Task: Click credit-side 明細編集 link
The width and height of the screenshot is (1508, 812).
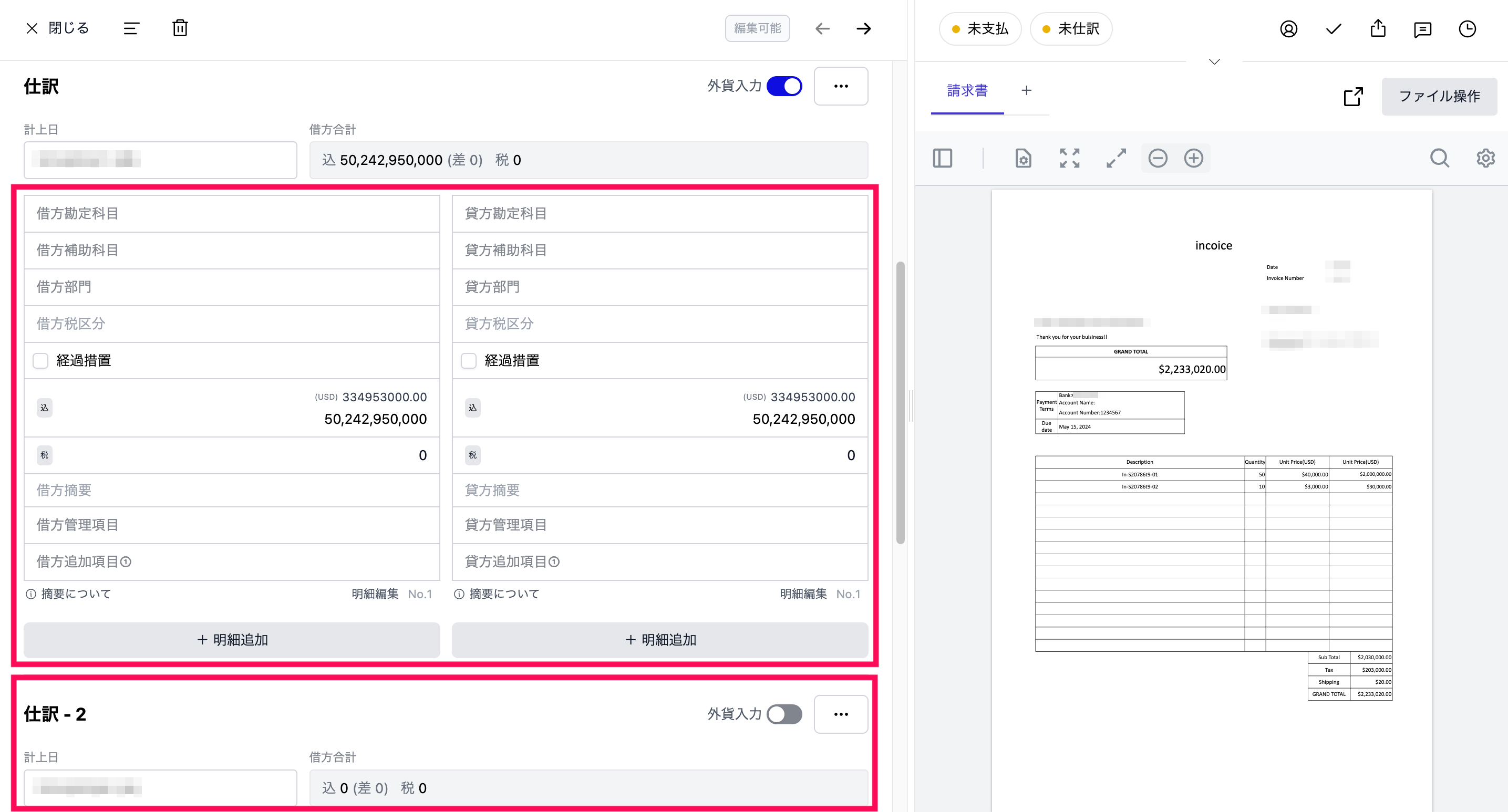Action: 804,594
